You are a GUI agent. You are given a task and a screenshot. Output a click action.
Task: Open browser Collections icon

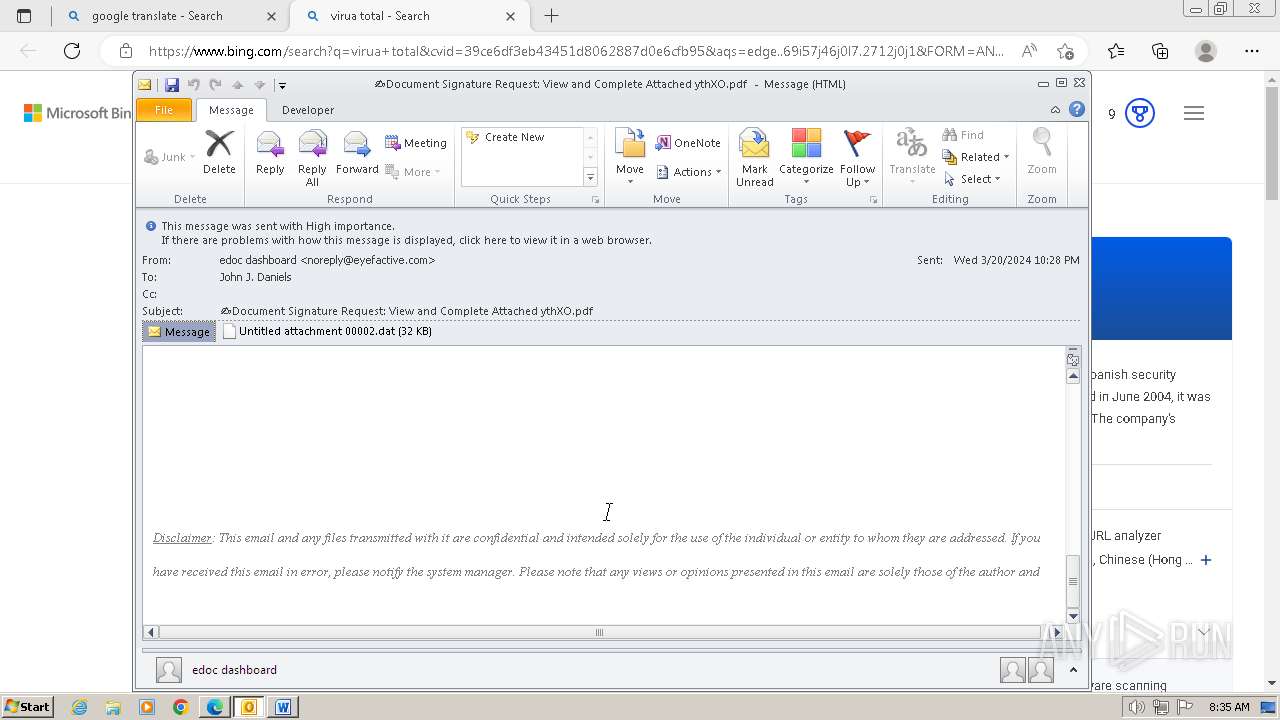(1160, 51)
